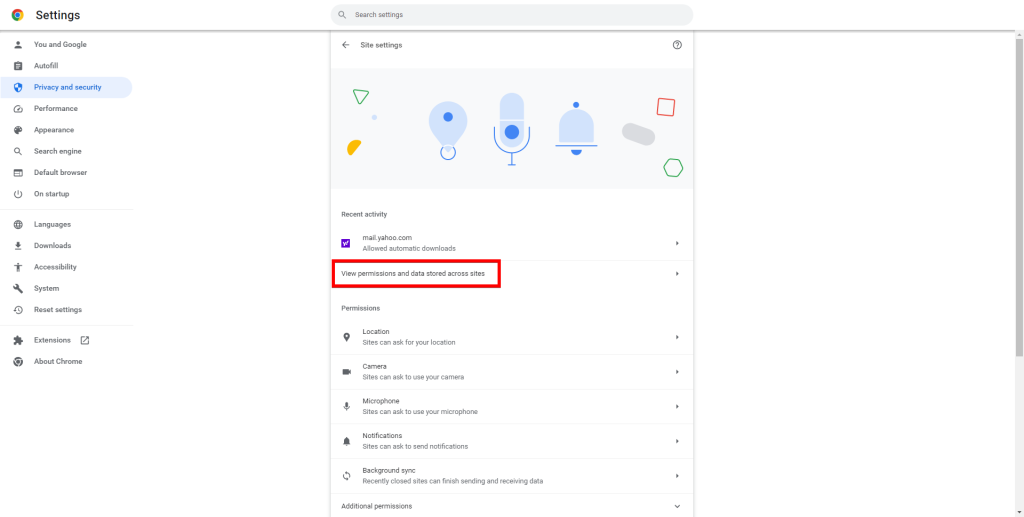Open mail.yahoo.com recent activity entry
This screenshot has height=517, width=1024.
tap(512, 243)
